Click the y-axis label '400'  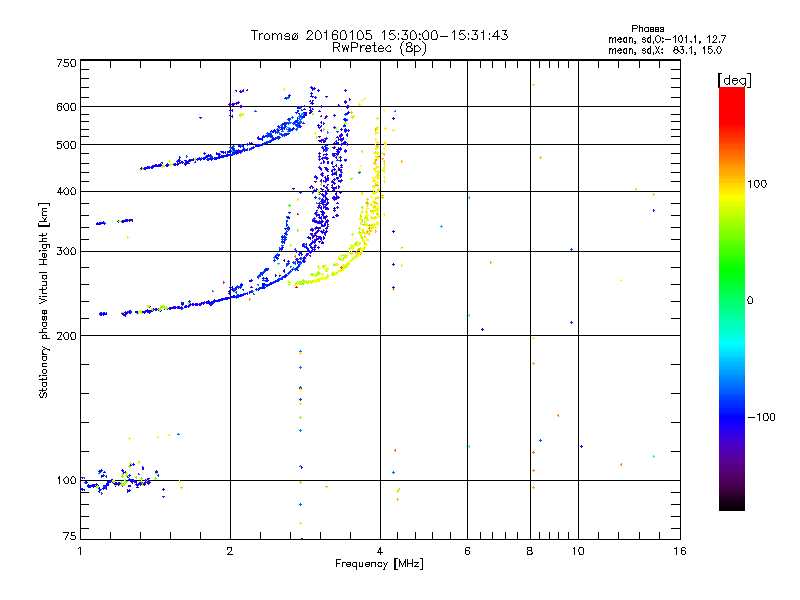click(66, 191)
